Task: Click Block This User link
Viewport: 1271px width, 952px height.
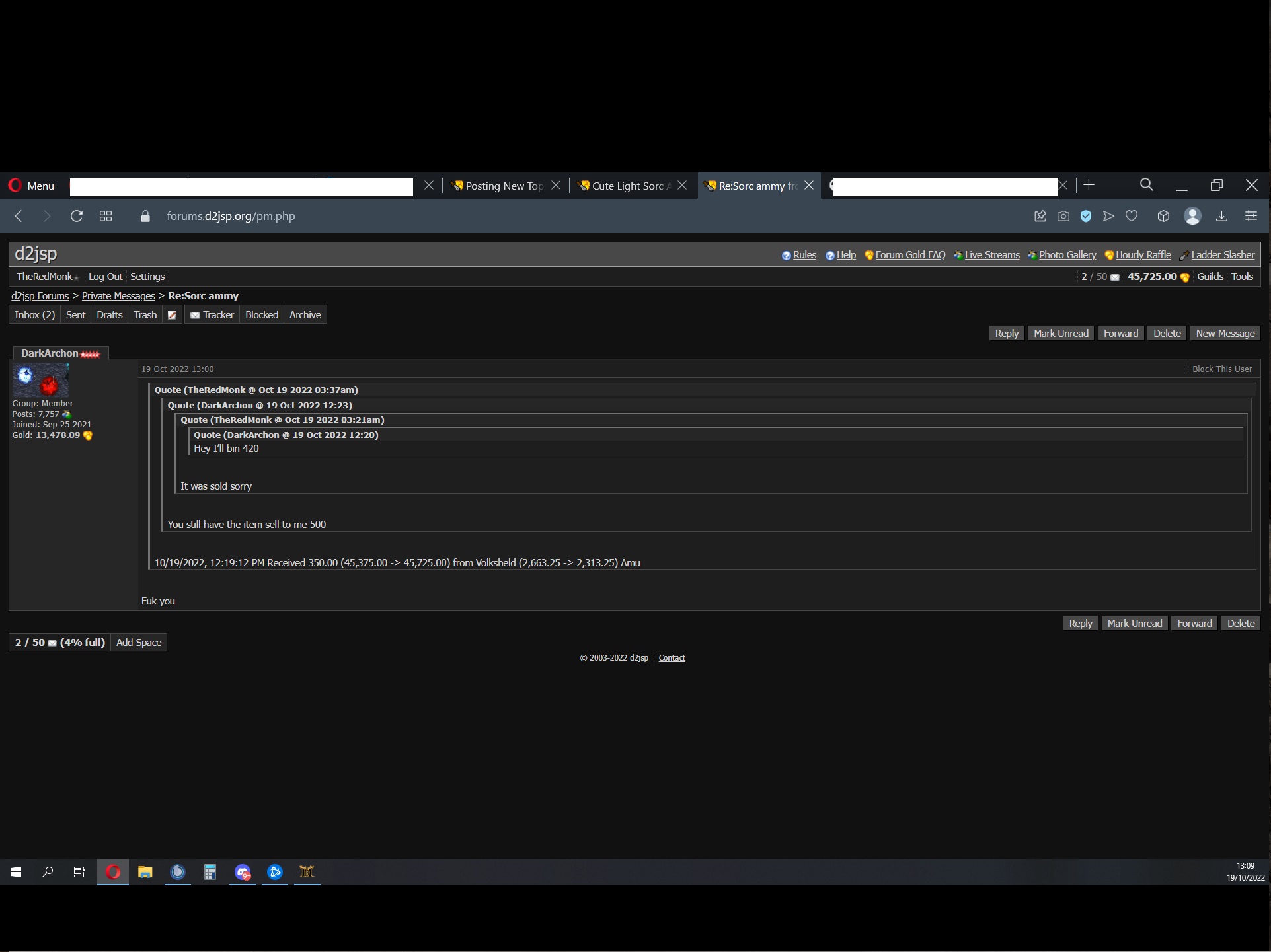Action: tap(1222, 369)
